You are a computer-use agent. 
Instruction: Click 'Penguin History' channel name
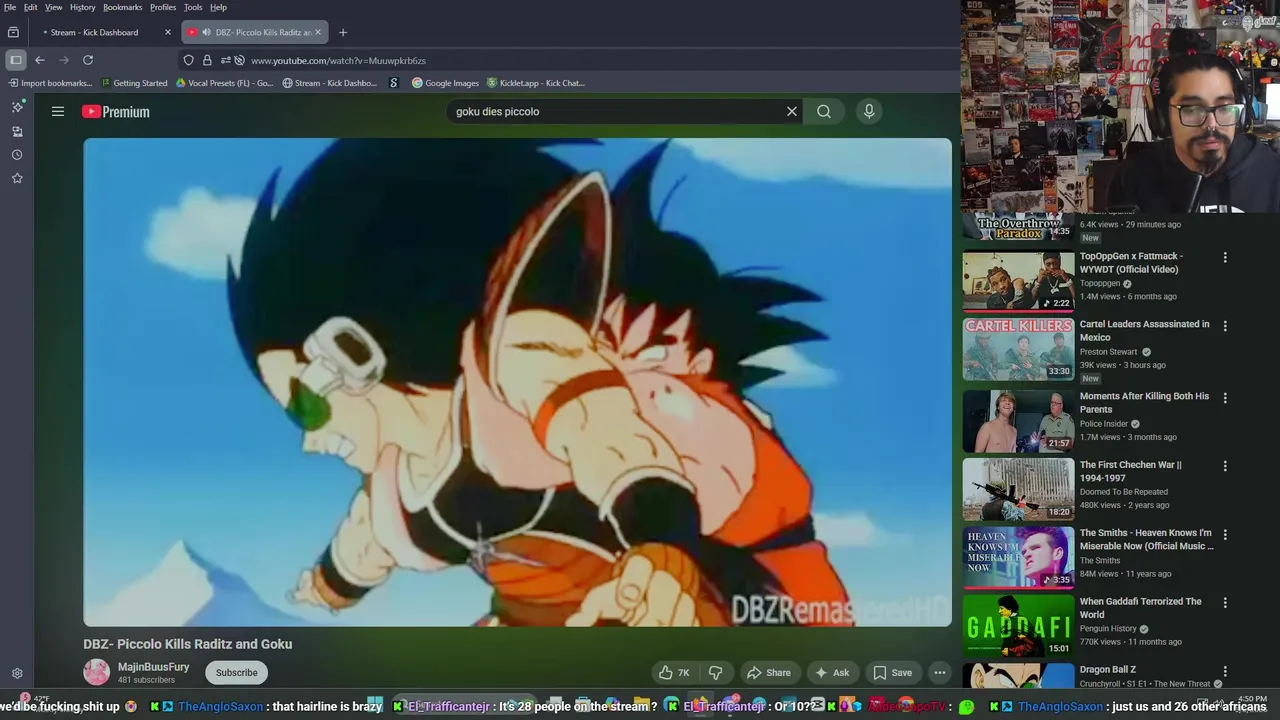coord(1108,628)
